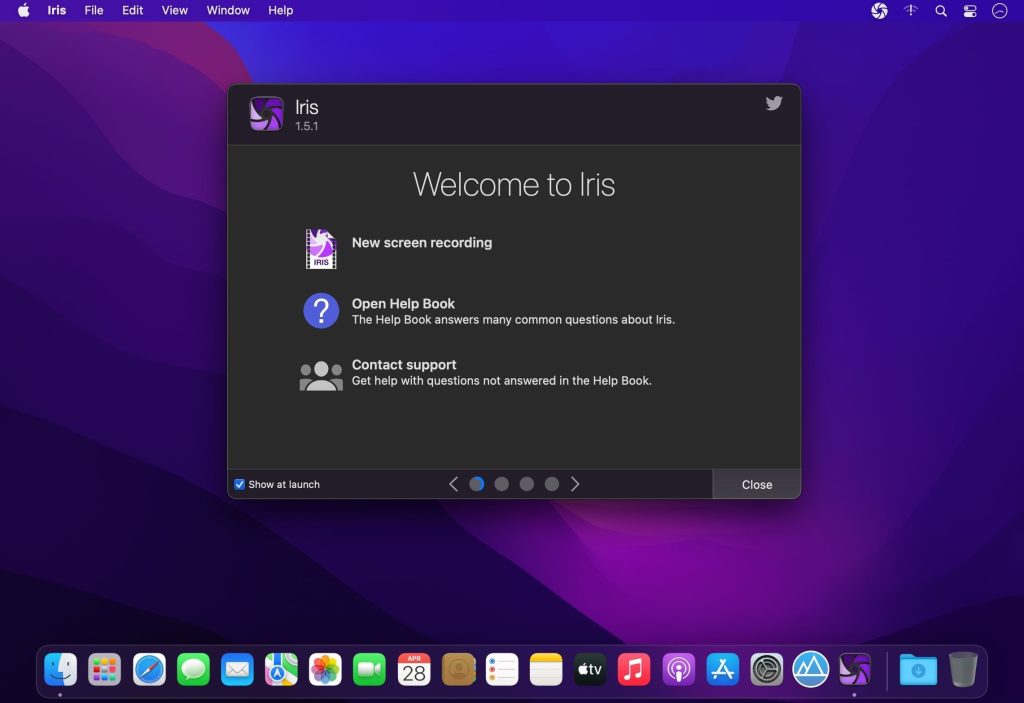Open the Window menu
The width and height of the screenshot is (1024, 703).
pyautogui.click(x=228, y=10)
